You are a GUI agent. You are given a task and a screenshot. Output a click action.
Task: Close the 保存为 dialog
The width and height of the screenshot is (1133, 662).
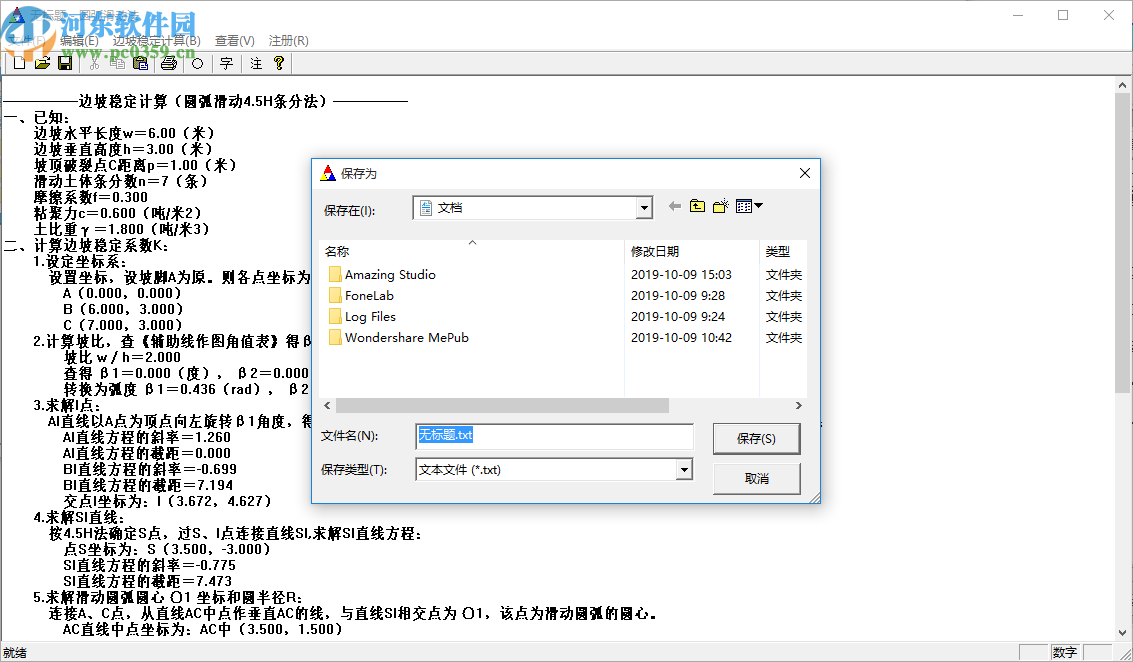pyautogui.click(x=805, y=173)
